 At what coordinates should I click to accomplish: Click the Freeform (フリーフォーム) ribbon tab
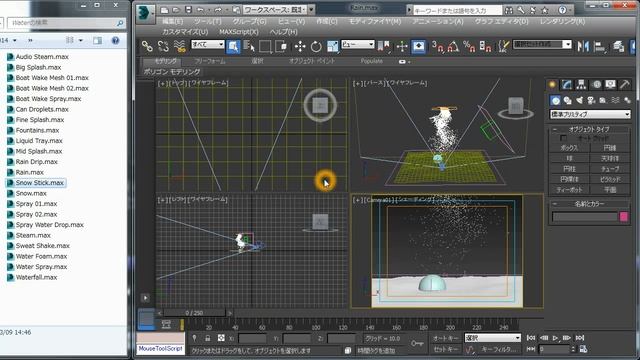point(210,61)
